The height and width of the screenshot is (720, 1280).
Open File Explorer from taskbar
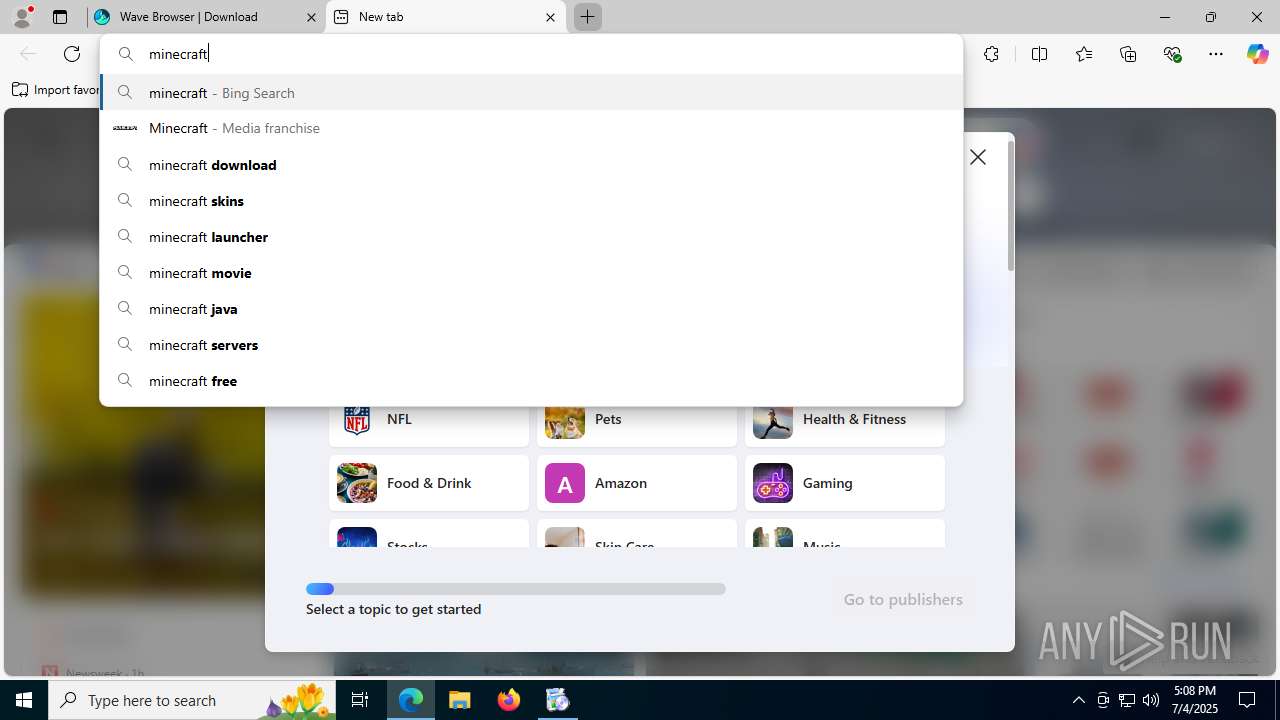click(x=460, y=700)
